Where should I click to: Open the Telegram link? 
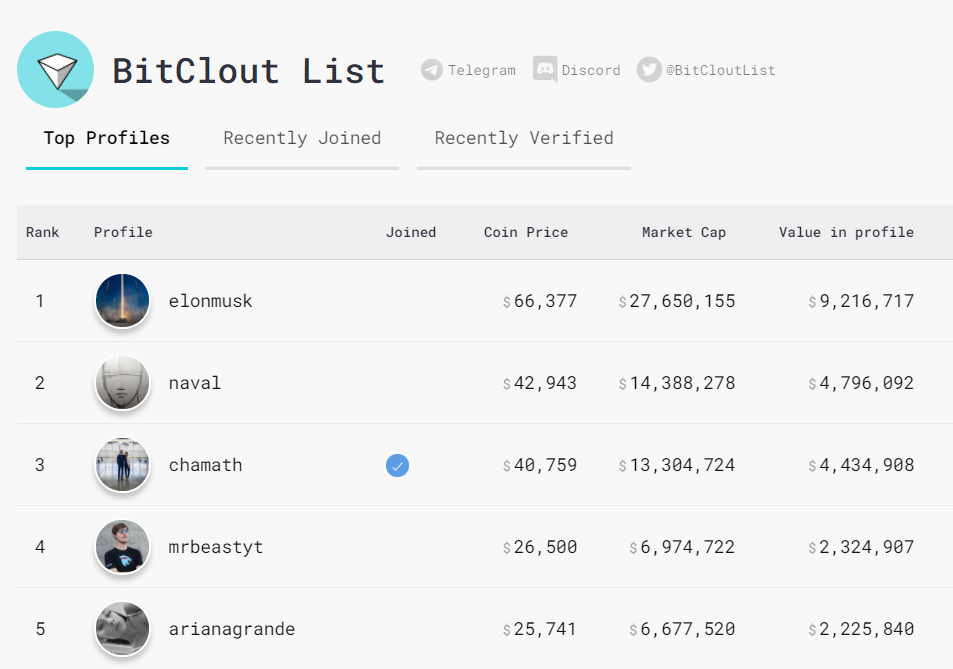click(469, 70)
